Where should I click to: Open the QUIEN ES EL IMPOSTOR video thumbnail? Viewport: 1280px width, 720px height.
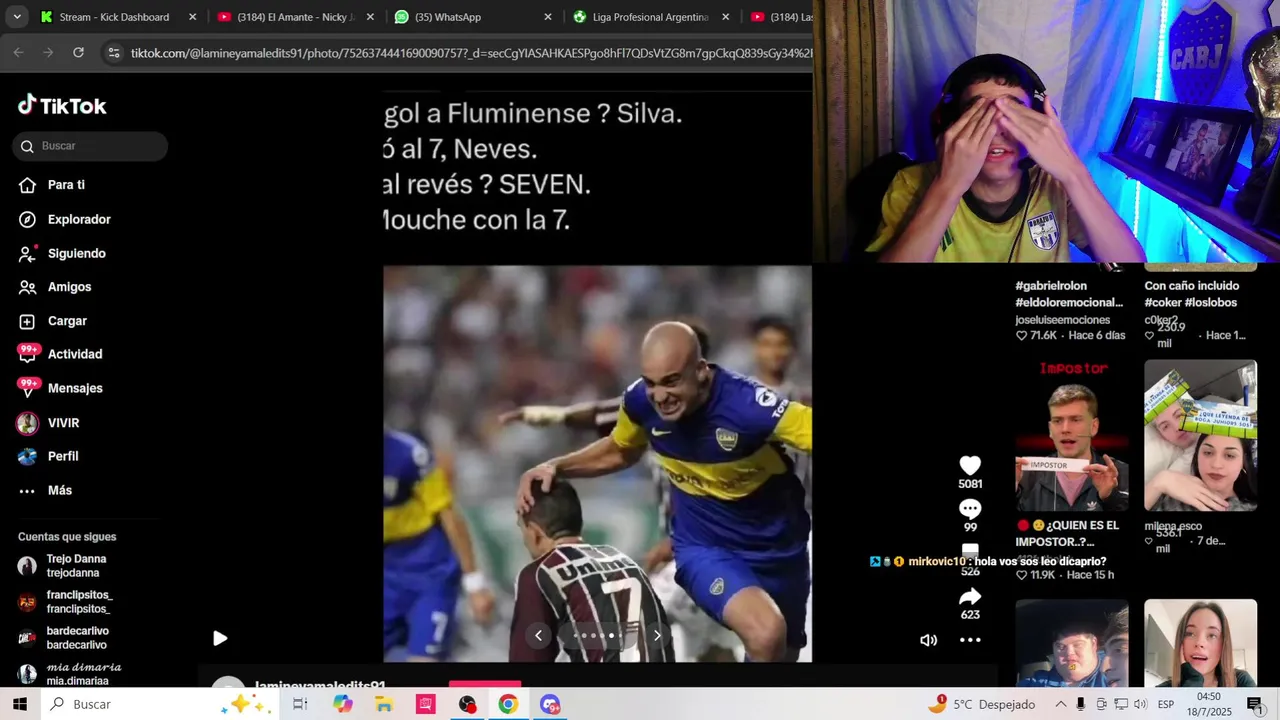pos(1072,435)
